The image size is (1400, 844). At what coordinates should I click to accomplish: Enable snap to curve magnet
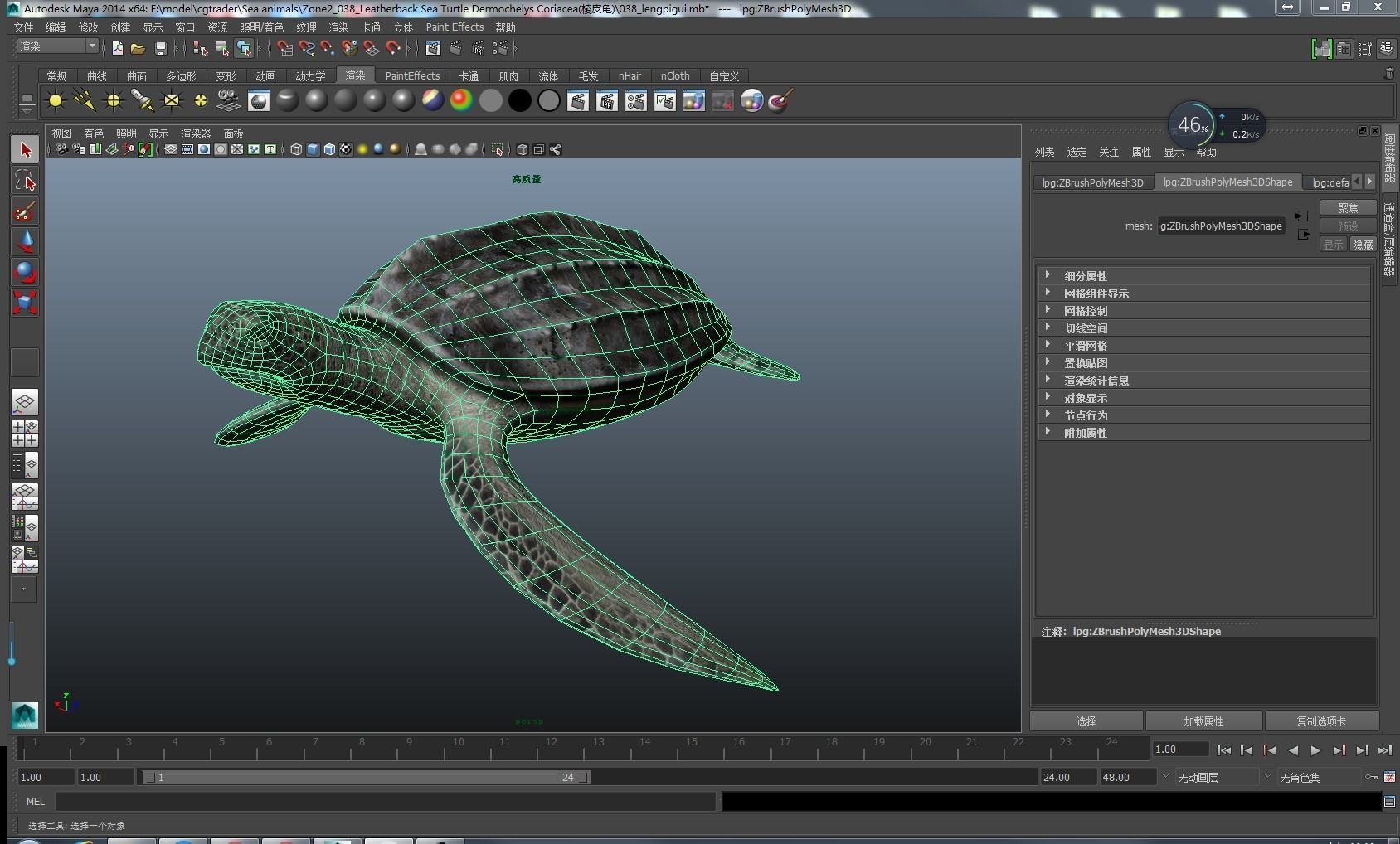[307, 48]
